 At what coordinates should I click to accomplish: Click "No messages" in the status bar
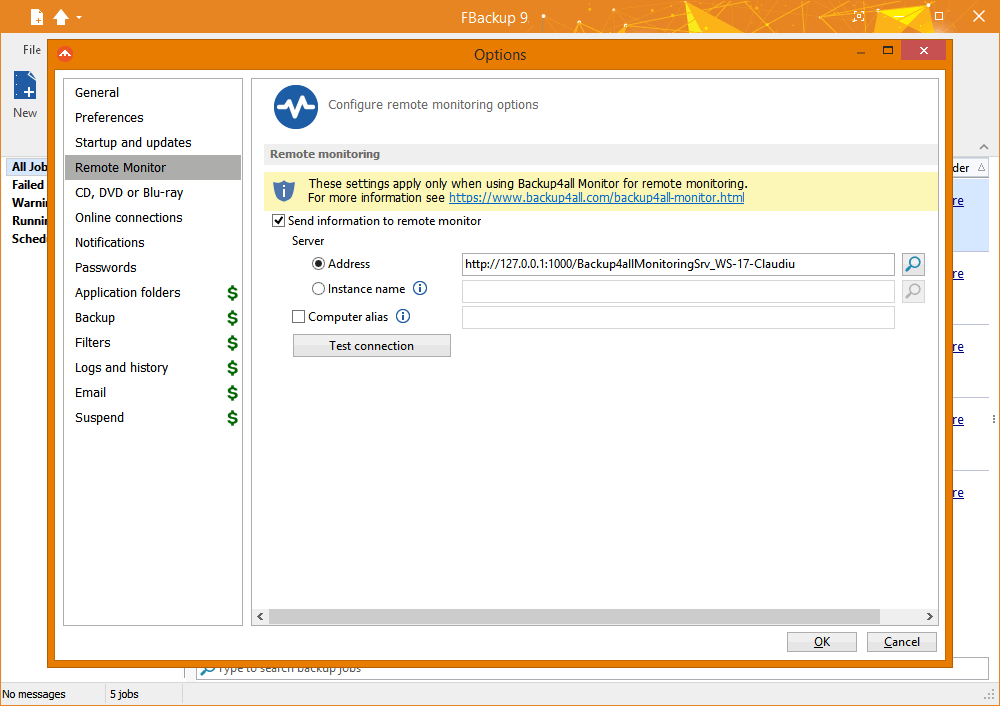[x=34, y=694]
